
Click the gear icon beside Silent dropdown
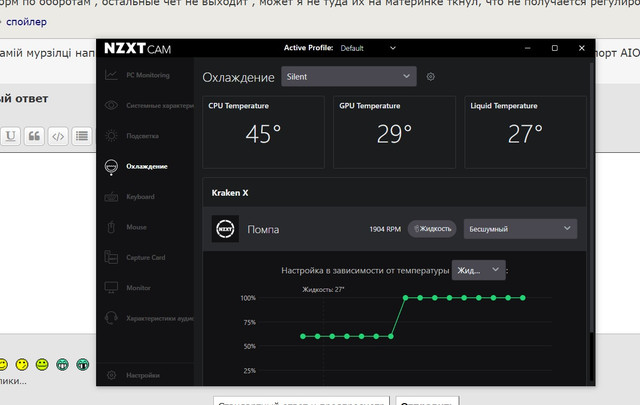431,77
